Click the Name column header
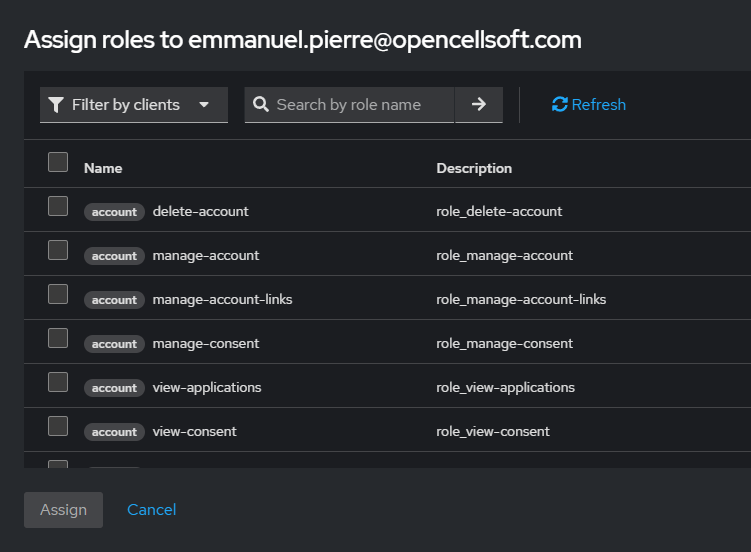751x552 pixels. click(103, 168)
